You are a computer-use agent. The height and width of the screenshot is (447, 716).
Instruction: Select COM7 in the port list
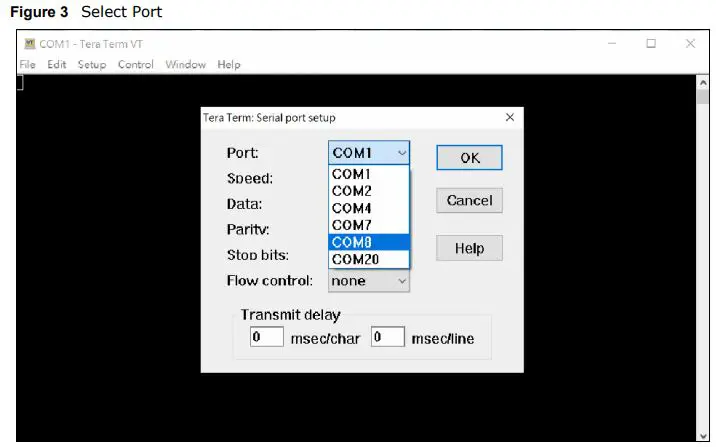click(x=369, y=225)
